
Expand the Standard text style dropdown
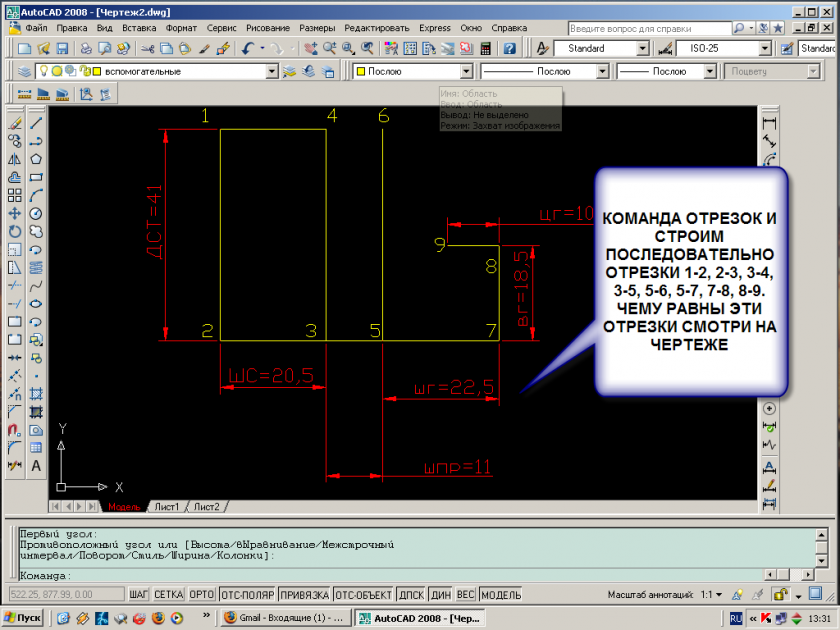(x=643, y=48)
